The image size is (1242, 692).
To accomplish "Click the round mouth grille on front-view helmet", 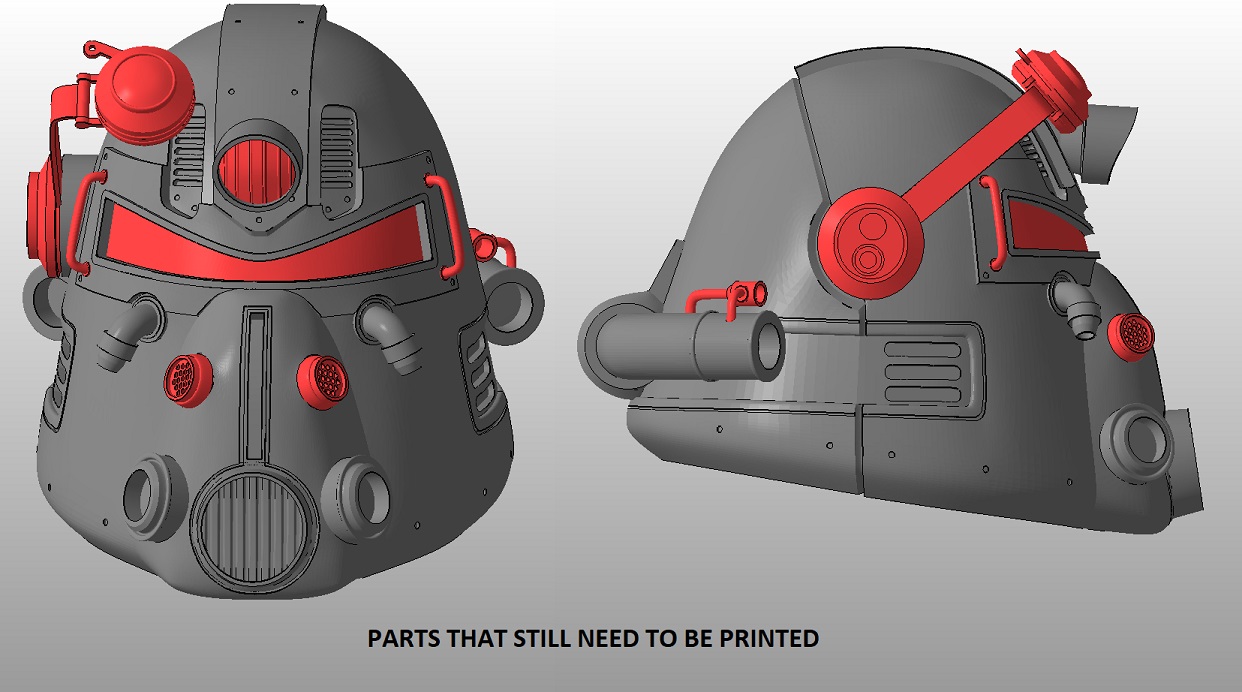I will pos(255,527).
